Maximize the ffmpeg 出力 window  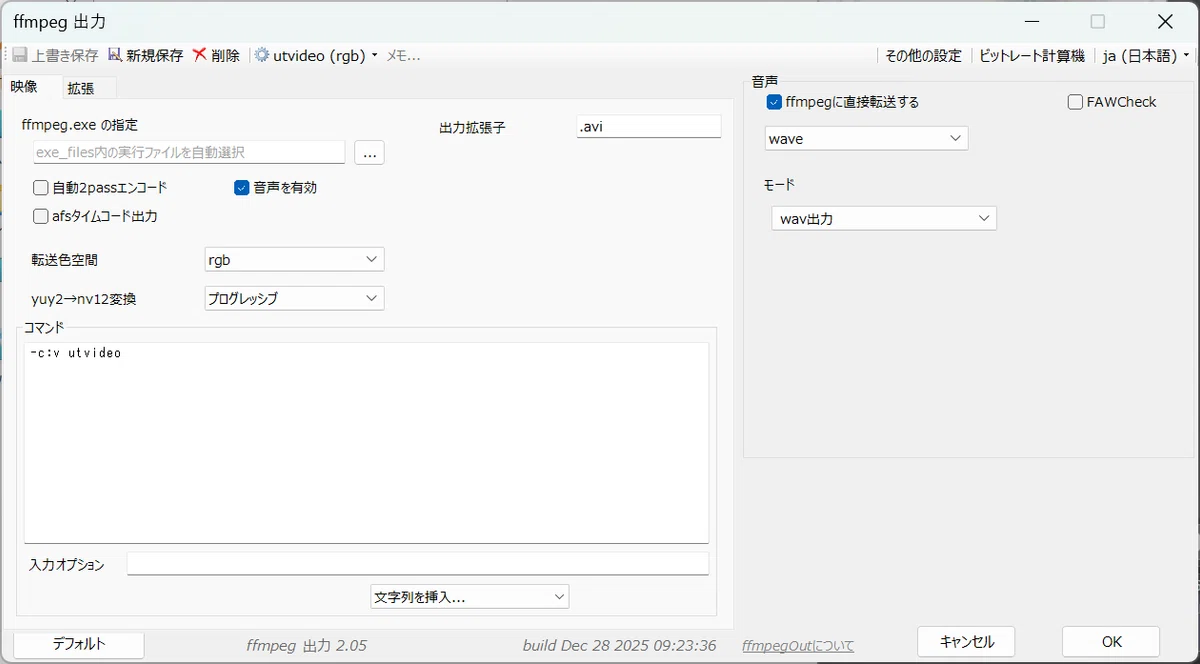point(1098,21)
